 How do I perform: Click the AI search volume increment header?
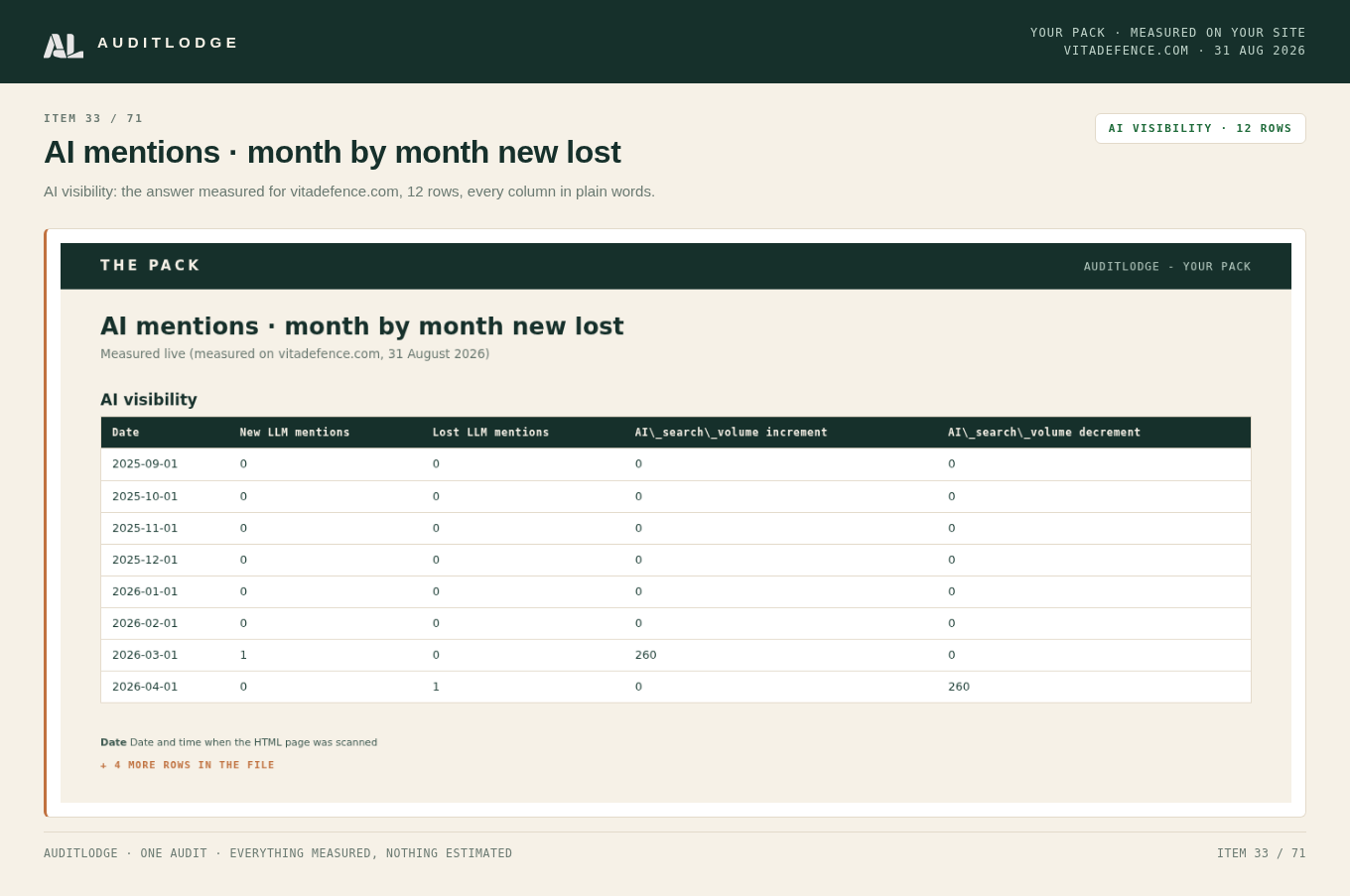(732, 433)
